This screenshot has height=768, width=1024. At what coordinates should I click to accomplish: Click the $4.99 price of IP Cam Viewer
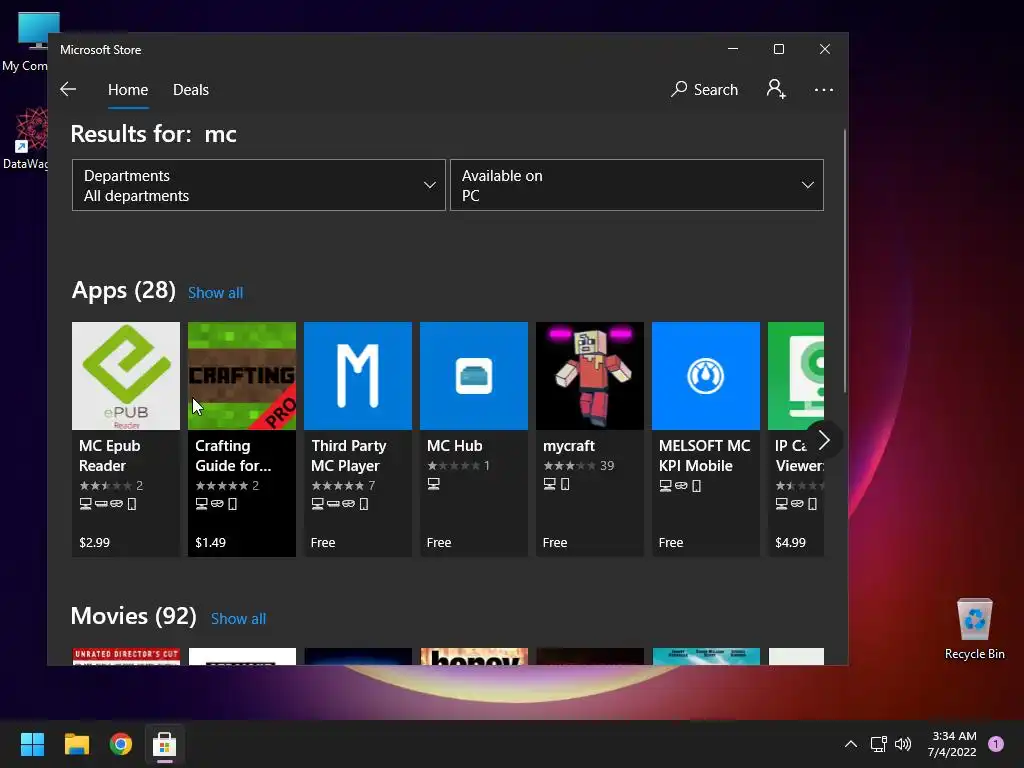coord(790,542)
